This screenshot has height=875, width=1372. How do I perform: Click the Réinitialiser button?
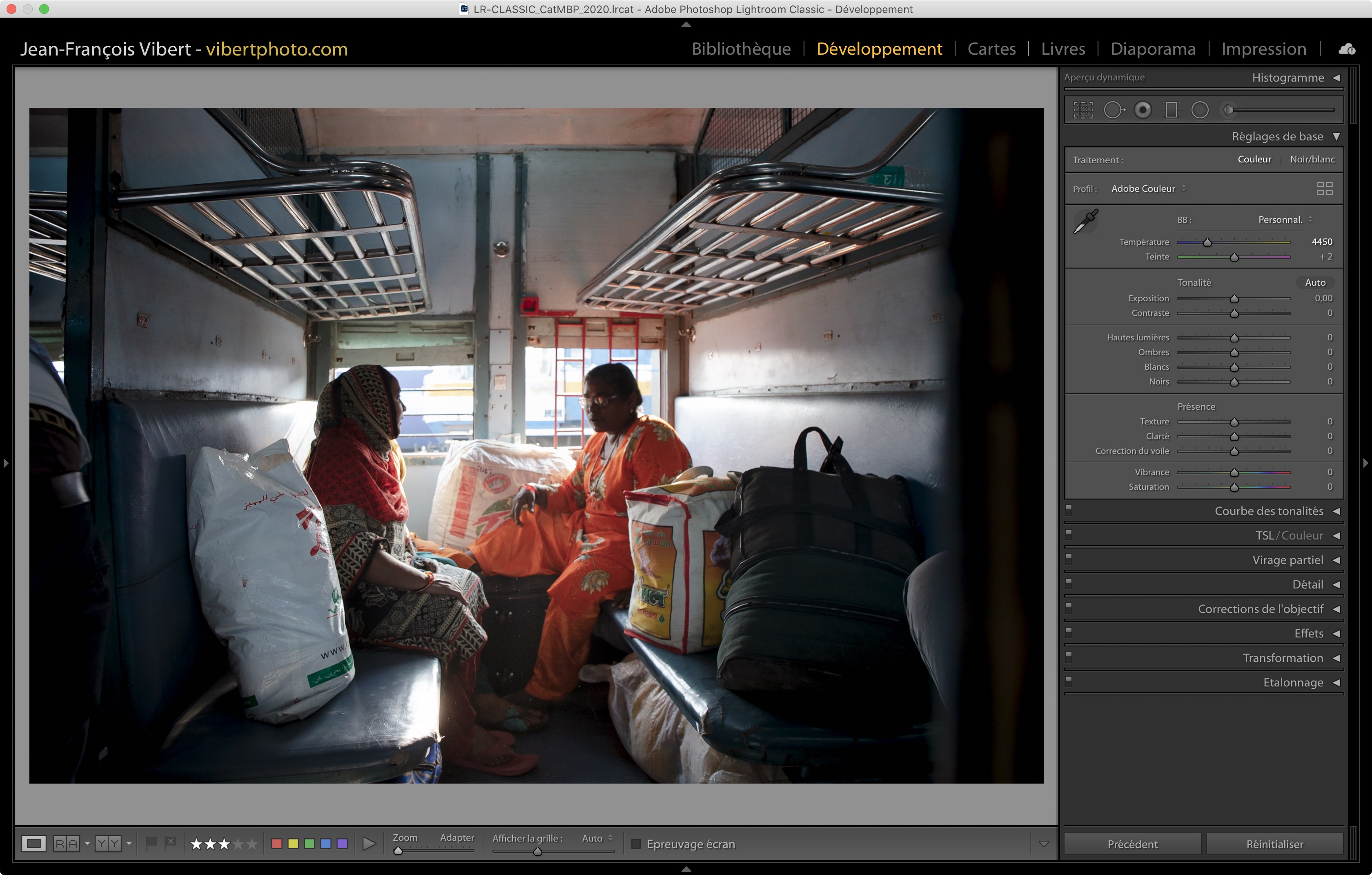click(1274, 844)
